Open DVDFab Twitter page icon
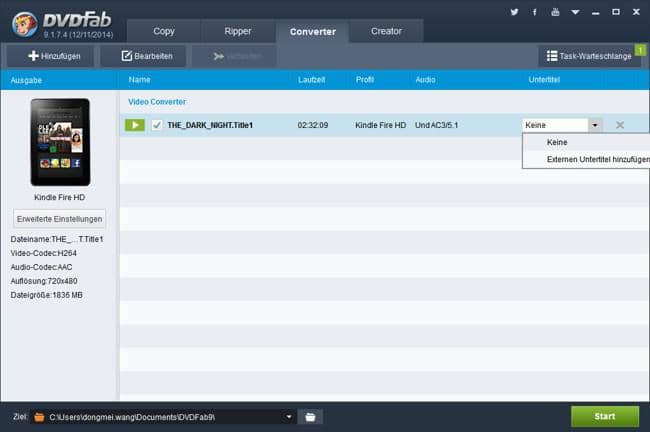 [514, 12]
